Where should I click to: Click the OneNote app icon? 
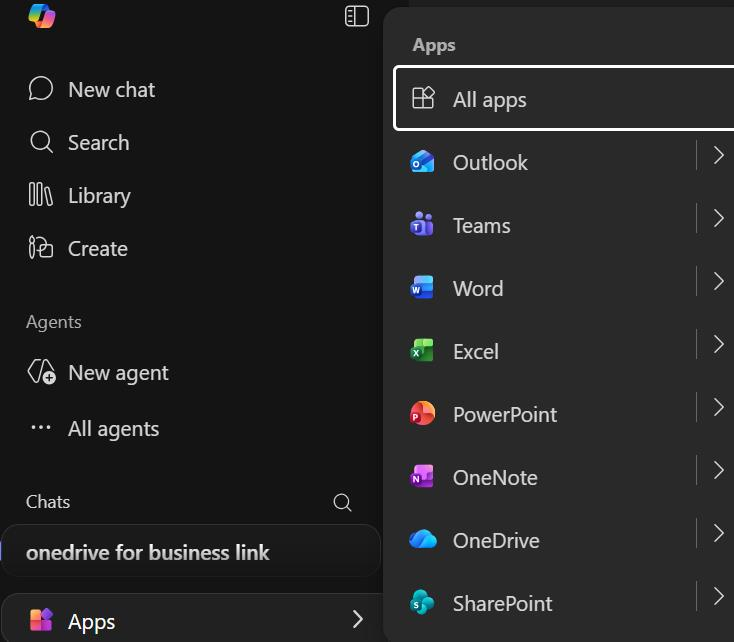click(x=422, y=476)
